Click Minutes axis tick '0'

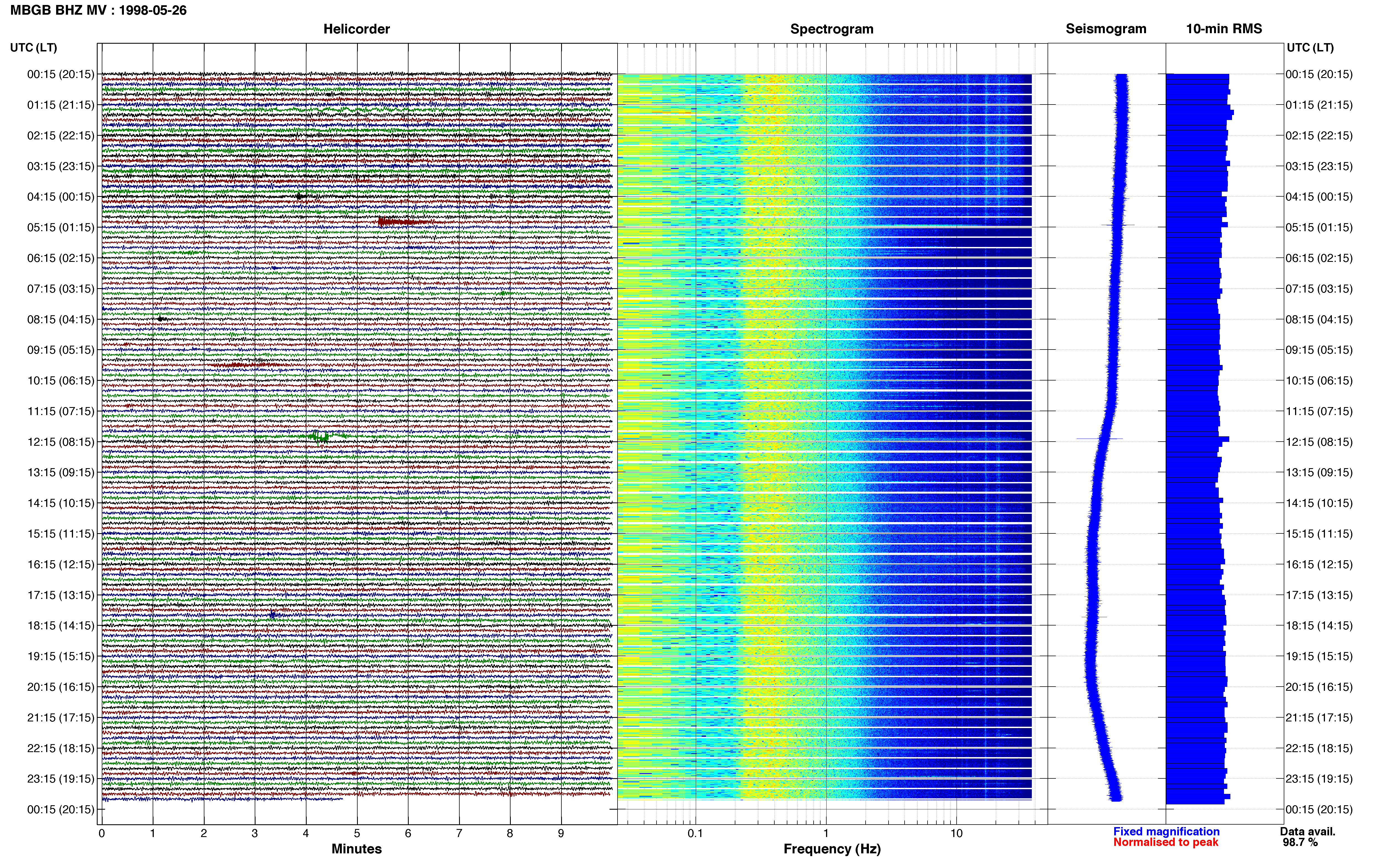pyautogui.click(x=101, y=833)
